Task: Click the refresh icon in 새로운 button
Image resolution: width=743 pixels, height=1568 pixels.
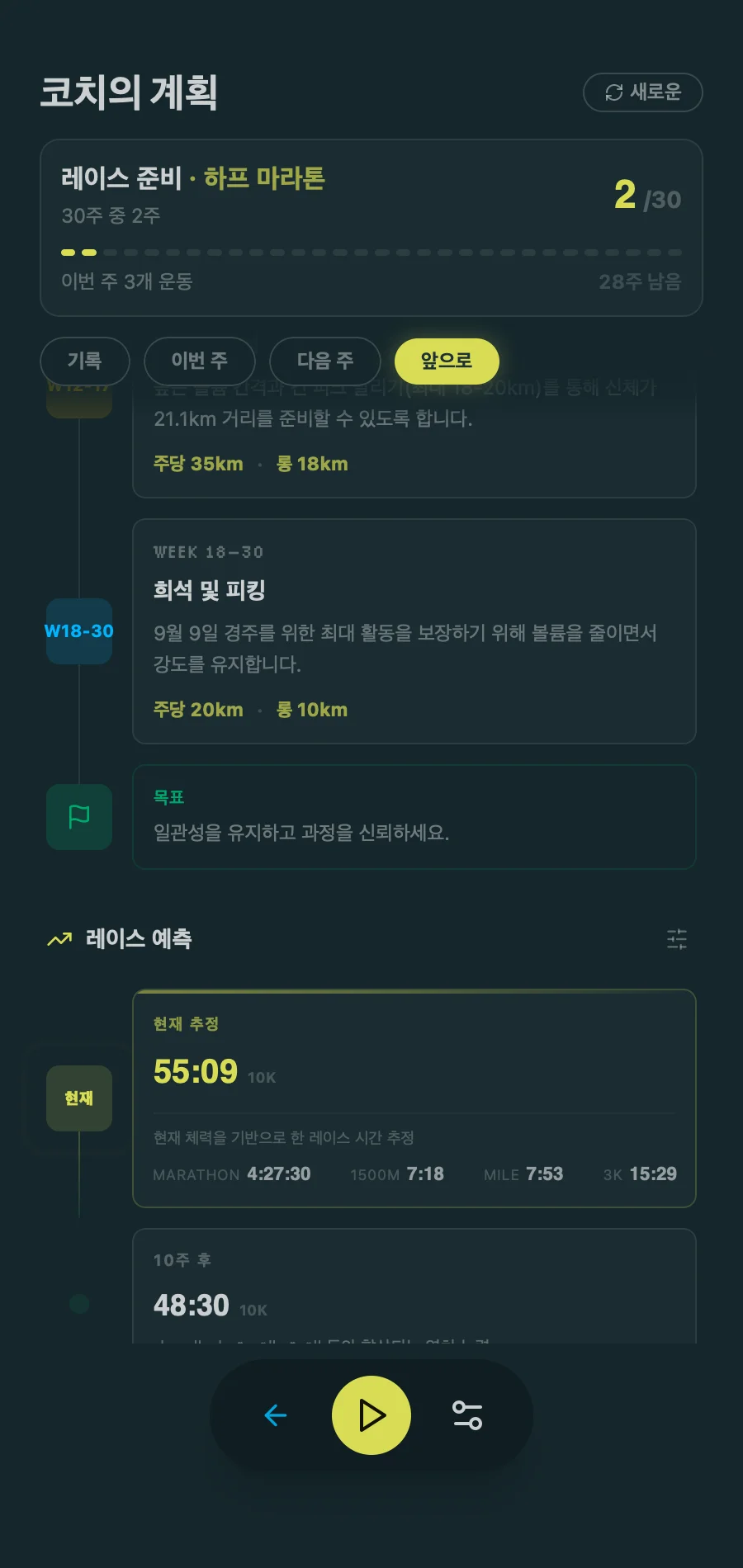Action: (x=613, y=92)
